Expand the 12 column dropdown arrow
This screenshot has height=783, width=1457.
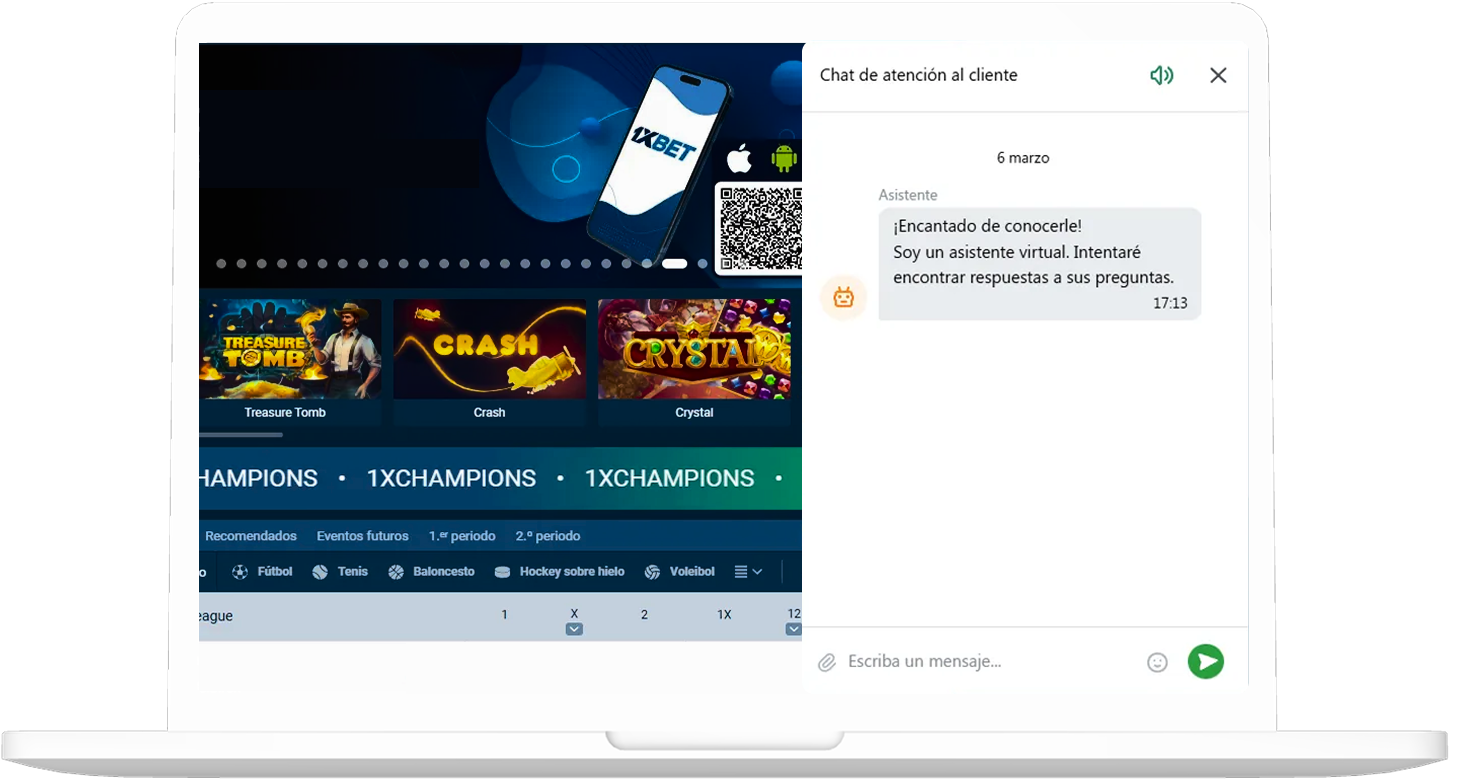pos(794,629)
